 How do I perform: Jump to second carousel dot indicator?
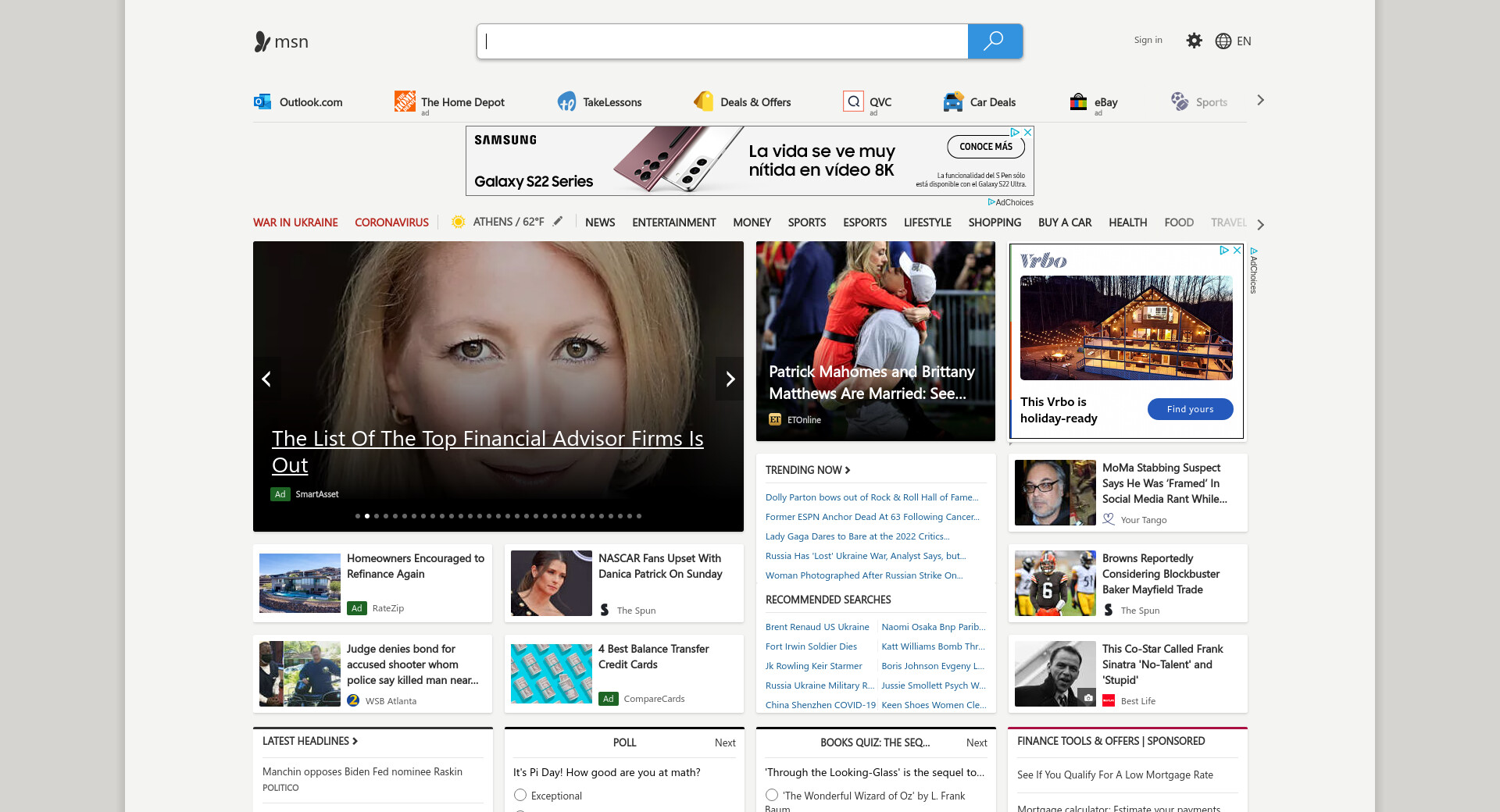pyautogui.click(x=367, y=516)
